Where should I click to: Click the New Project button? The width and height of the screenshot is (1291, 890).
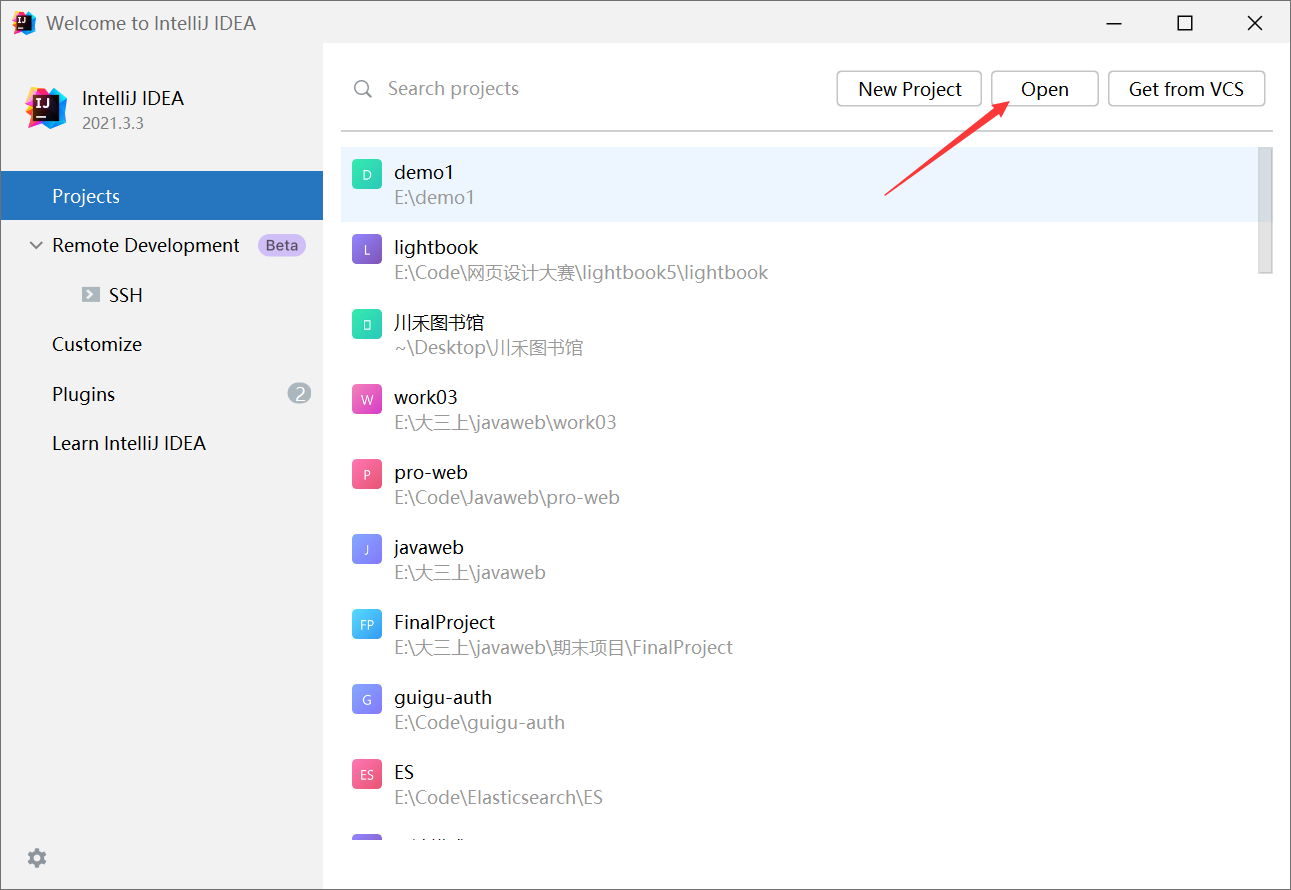coord(910,89)
